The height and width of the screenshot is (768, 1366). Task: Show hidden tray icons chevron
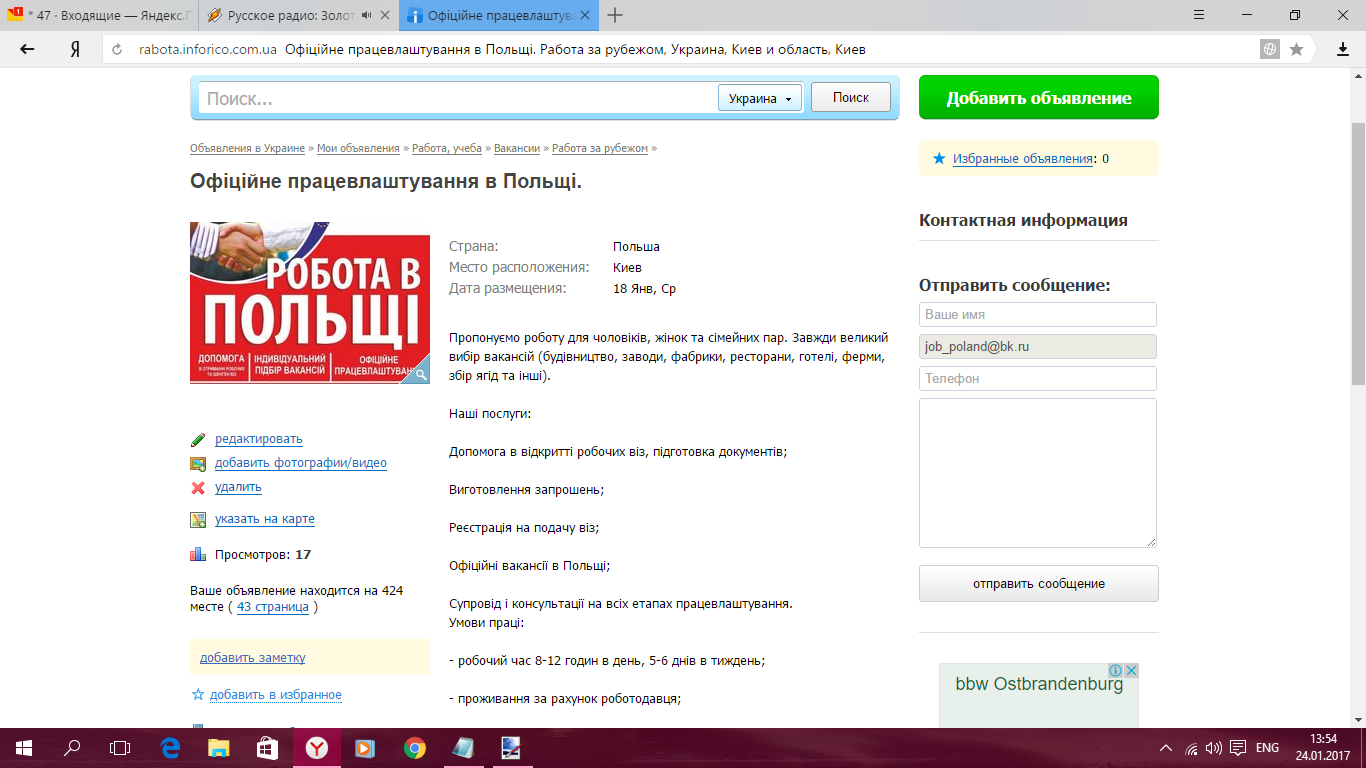click(1165, 747)
